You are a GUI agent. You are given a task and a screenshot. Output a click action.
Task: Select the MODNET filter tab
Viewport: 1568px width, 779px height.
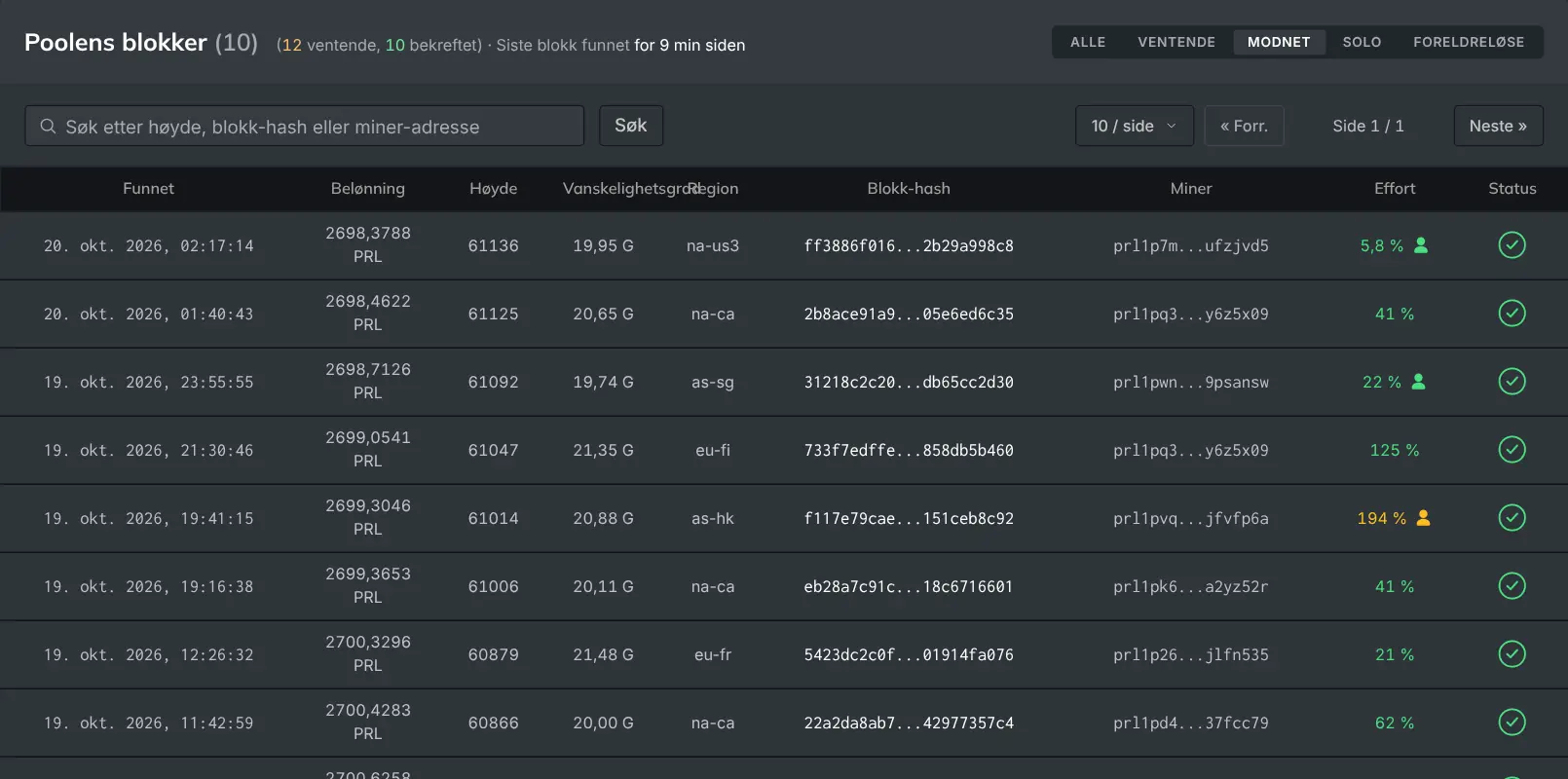[x=1279, y=42]
